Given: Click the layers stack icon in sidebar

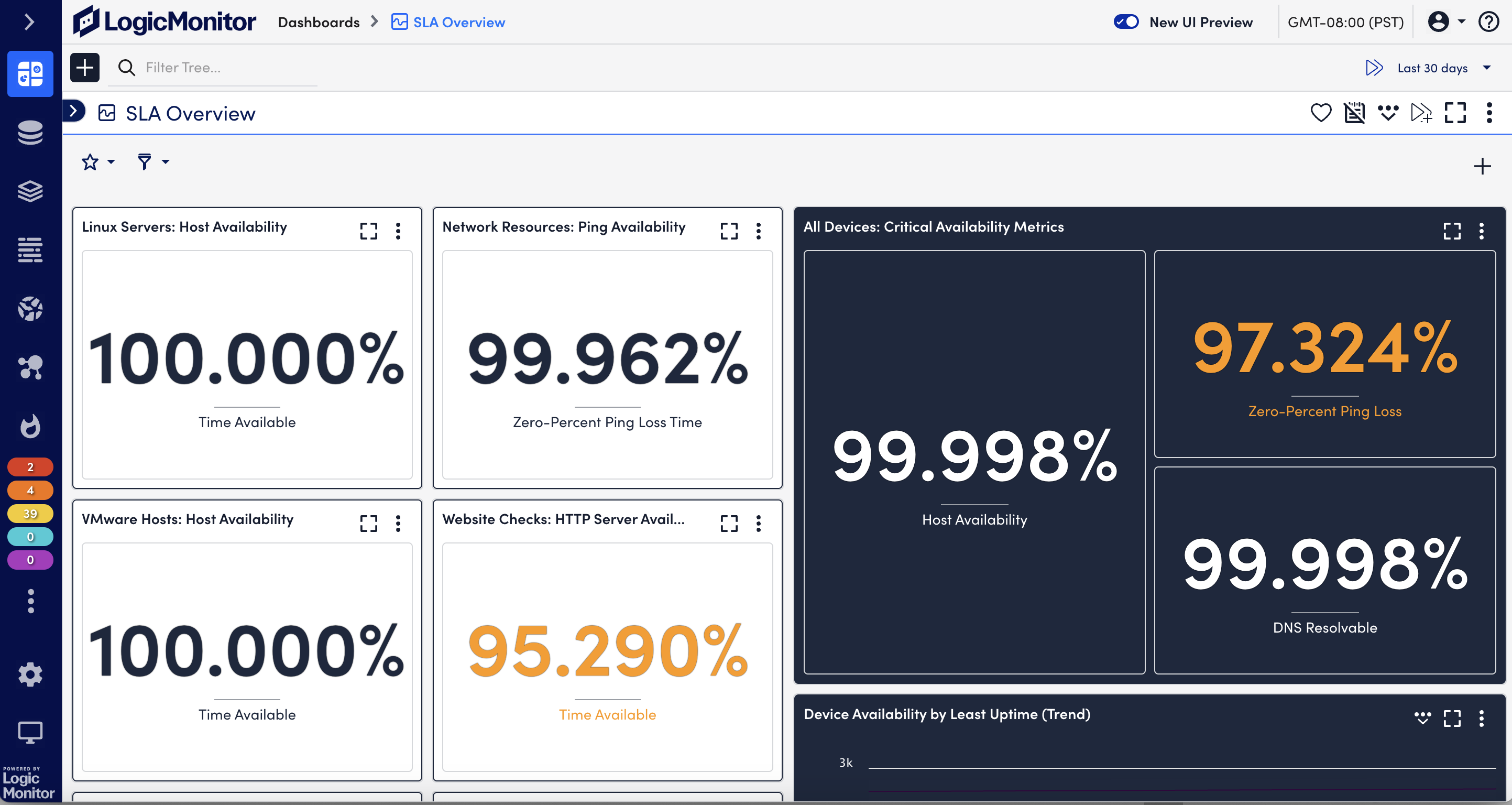Looking at the screenshot, I should coord(29,190).
